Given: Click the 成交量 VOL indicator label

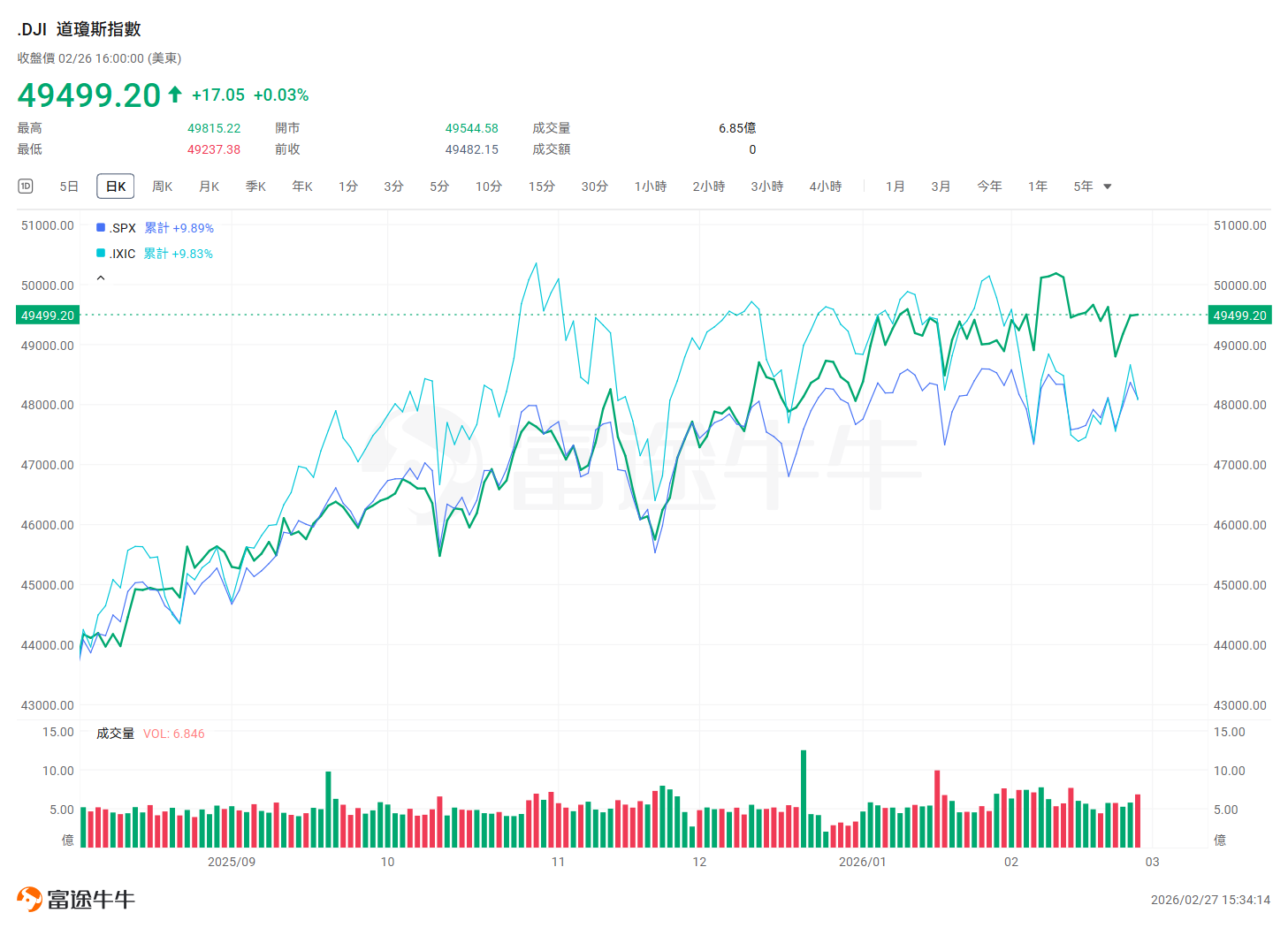Looking at the screenshot, I should [x=150, y=734].
